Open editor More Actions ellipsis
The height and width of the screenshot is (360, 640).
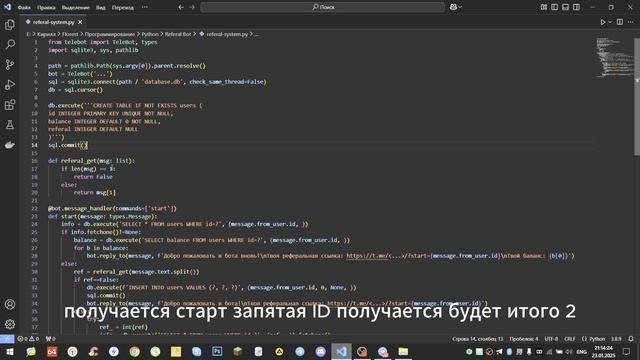pos(631,22)
